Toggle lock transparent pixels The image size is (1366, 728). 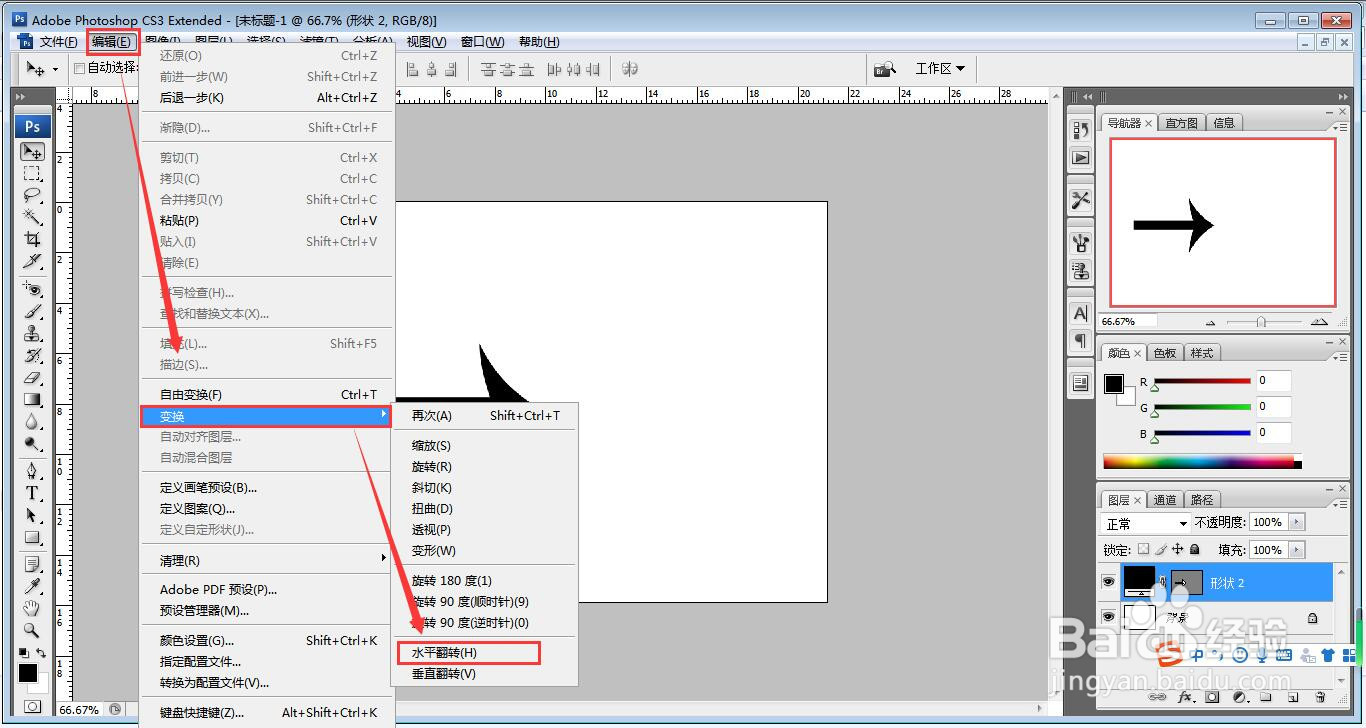pyautogui.click(x=1143, y=549)
